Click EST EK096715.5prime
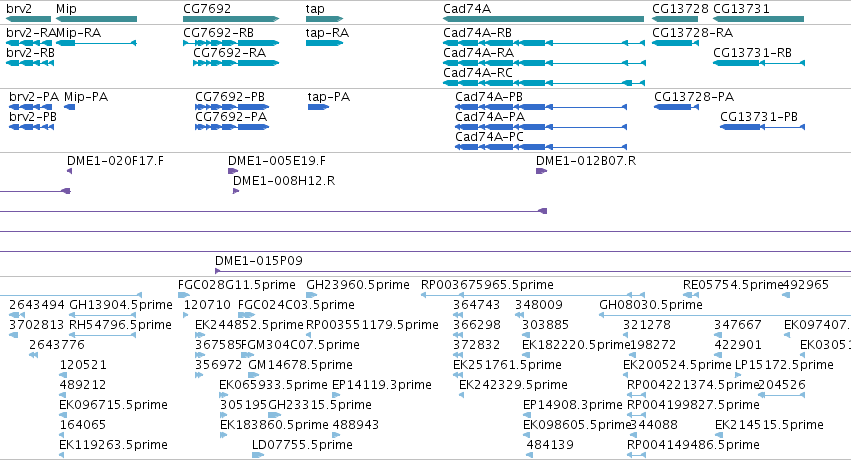 point(63,416)
